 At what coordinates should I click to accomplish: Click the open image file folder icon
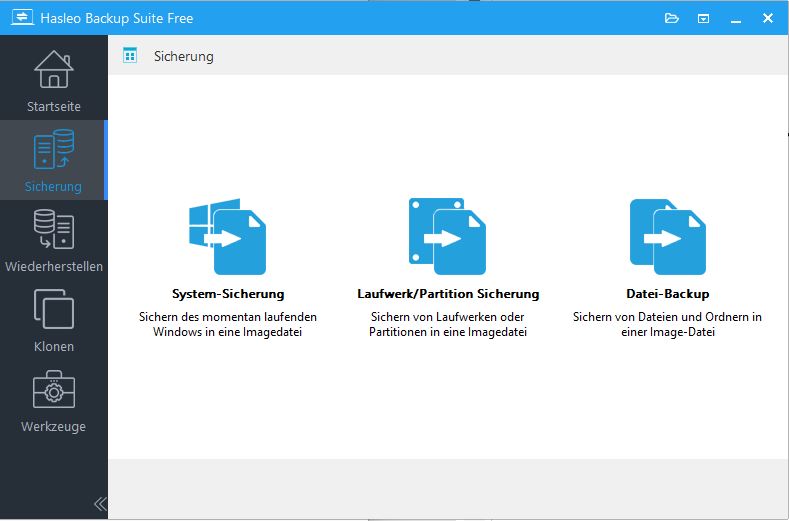pos(672,19)
